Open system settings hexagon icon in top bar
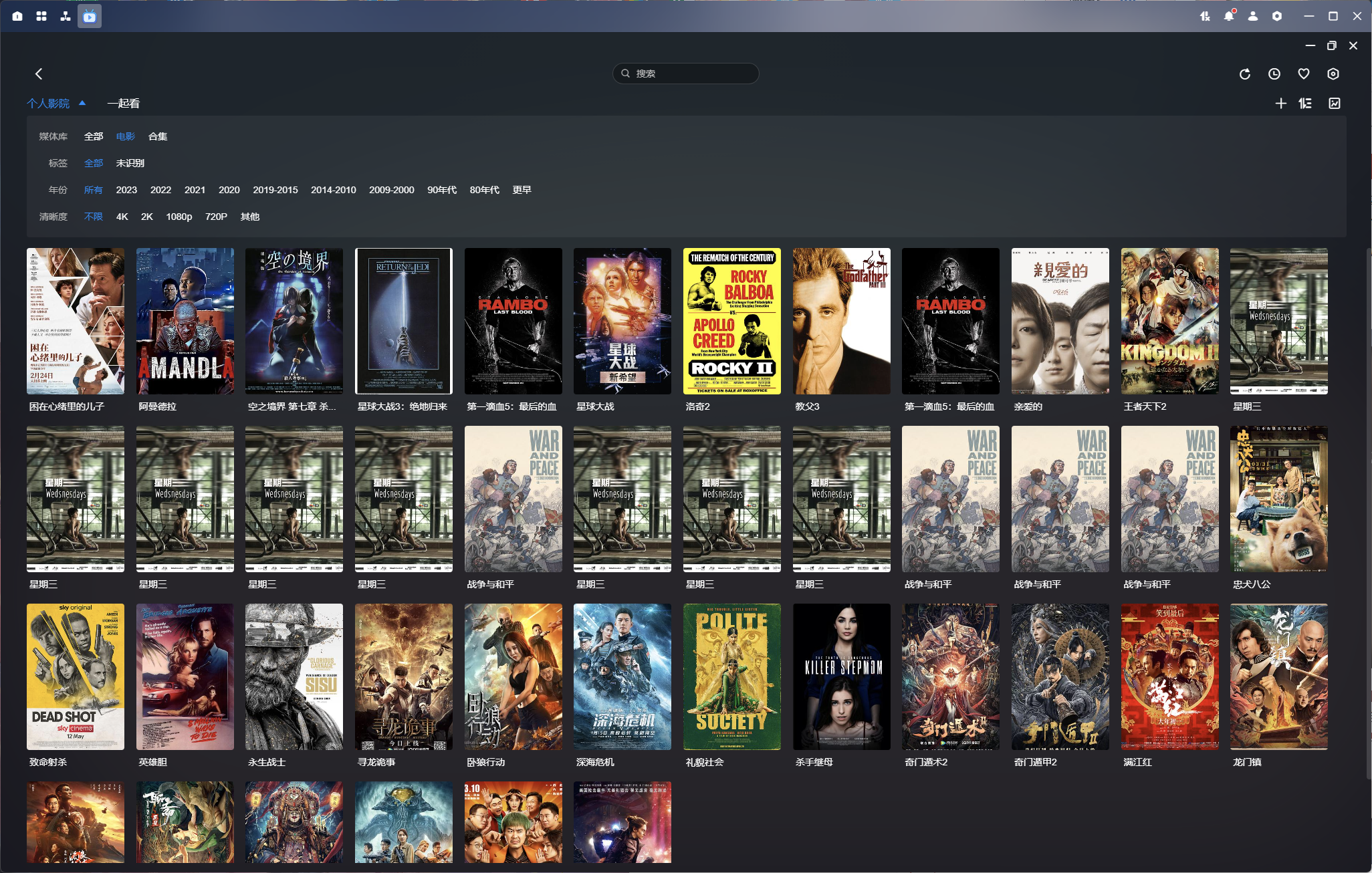This screenshot has height=873, width=1372. tap(1277, 16)
